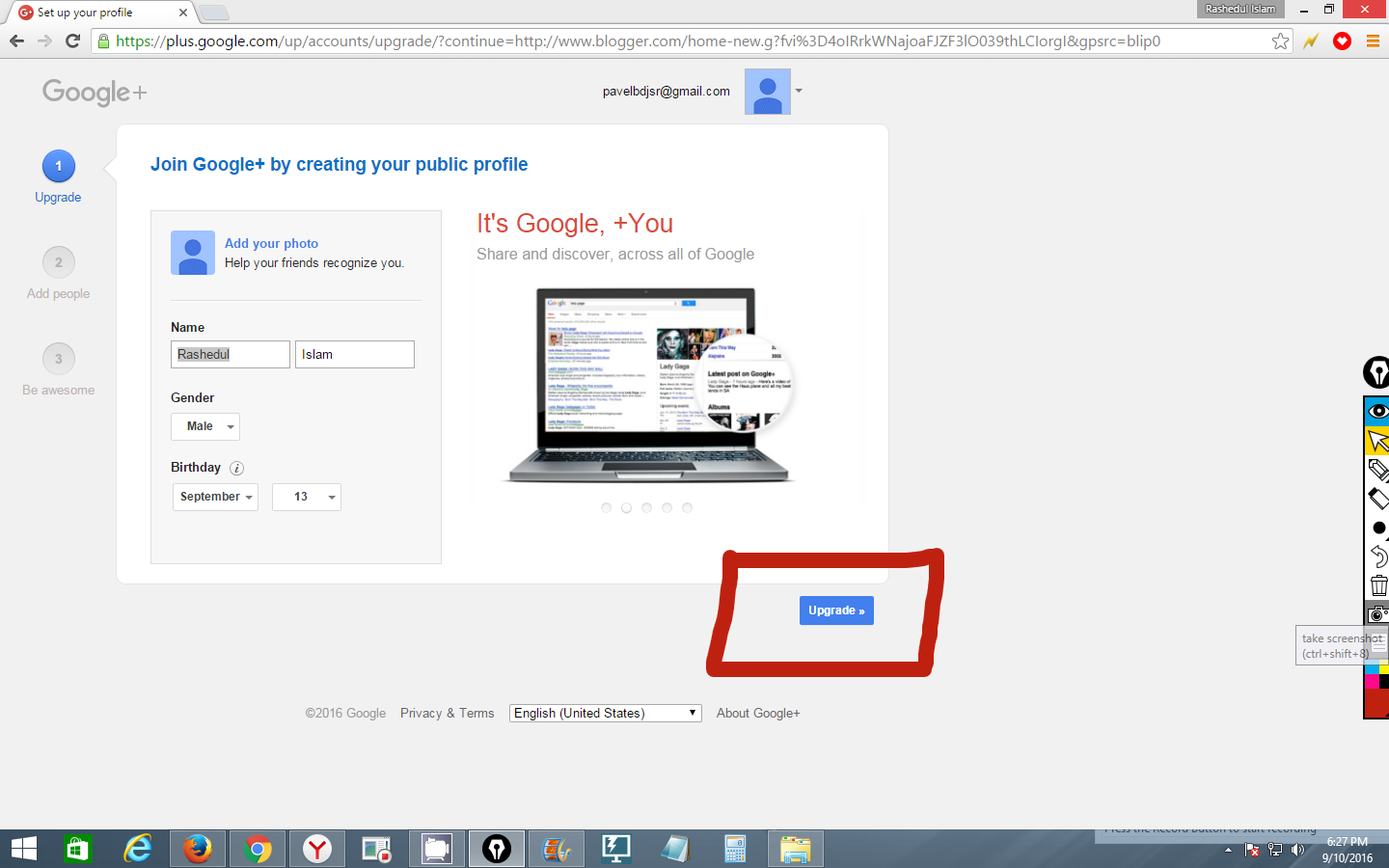Bookmark this page with the star icon
This screenshot has height=868, width=1389.
click(1280, 41)
